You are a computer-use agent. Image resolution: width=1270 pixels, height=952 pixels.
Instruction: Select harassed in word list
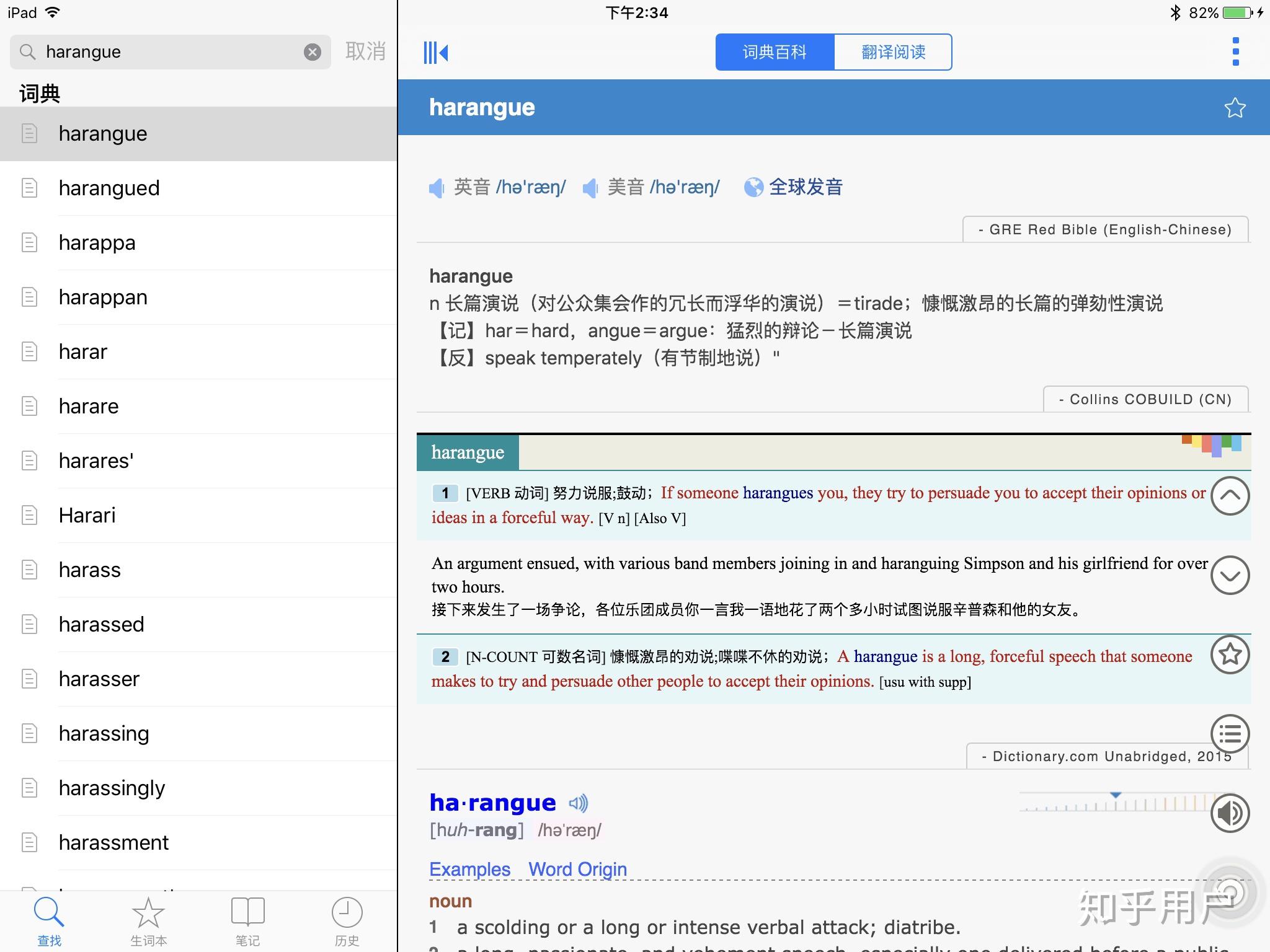click(x=198, y=625)
